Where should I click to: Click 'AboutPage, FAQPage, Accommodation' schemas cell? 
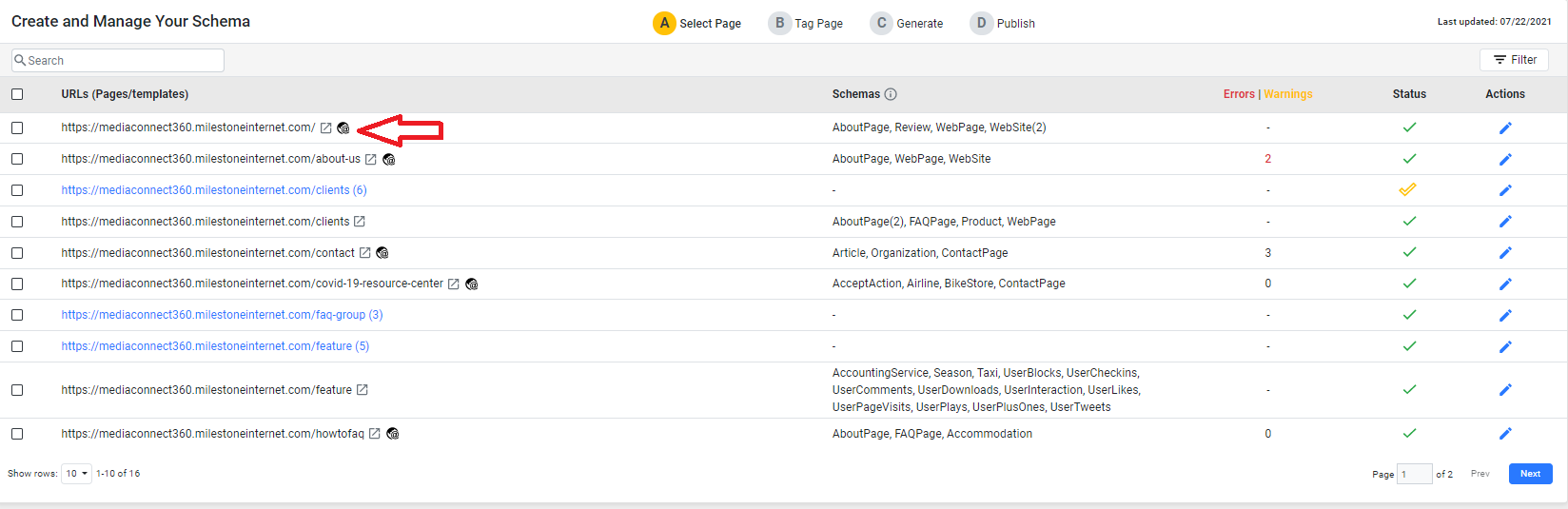(932, 434)
